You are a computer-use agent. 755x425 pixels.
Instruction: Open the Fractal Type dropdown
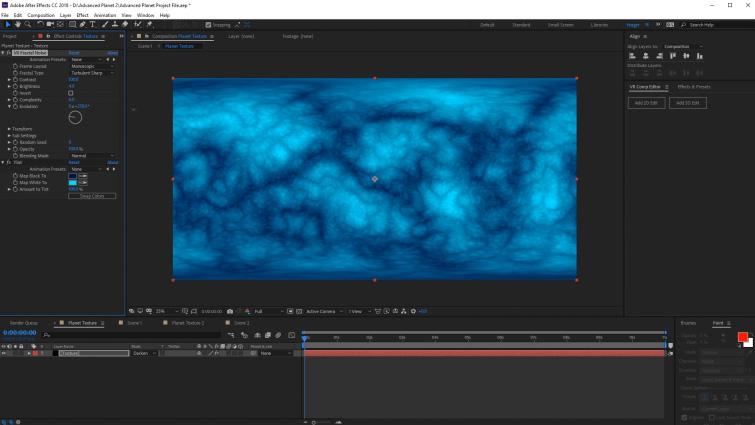92,72
